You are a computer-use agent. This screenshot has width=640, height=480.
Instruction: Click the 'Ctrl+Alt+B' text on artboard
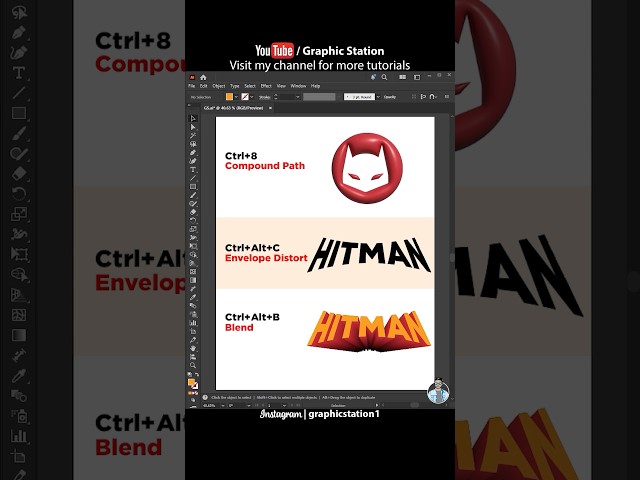click(252, 317)
